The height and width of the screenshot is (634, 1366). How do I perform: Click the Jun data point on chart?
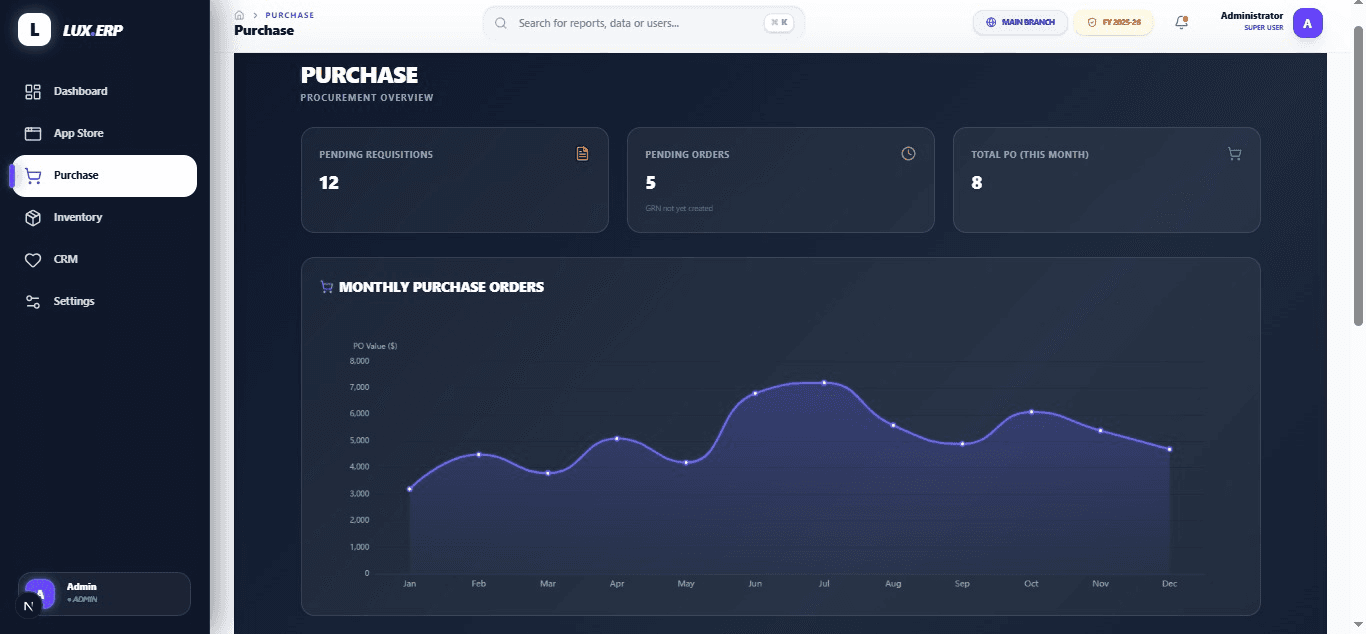click(755, 393)
